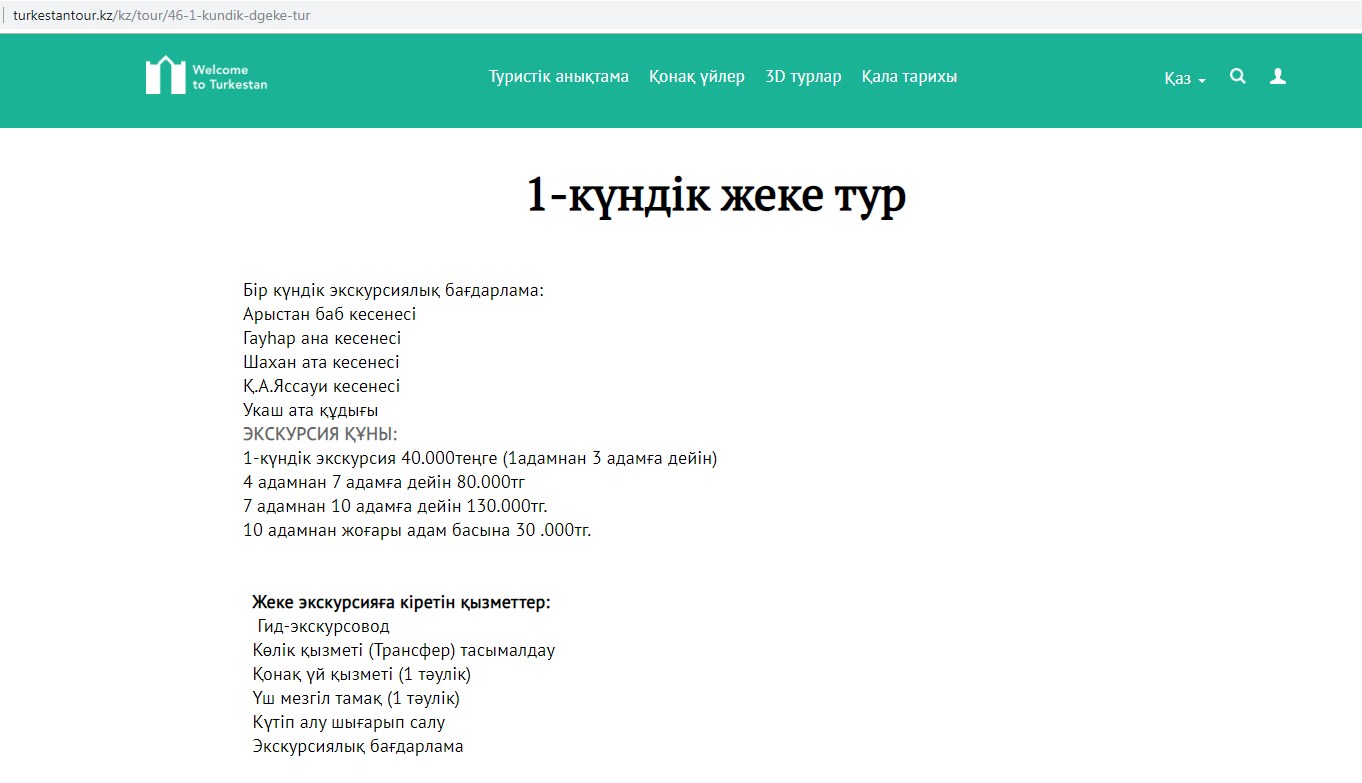The width and height of the screenshot is (1362, 783).
Task: Open the search magnifier icon
Action: pos(1238,76)
